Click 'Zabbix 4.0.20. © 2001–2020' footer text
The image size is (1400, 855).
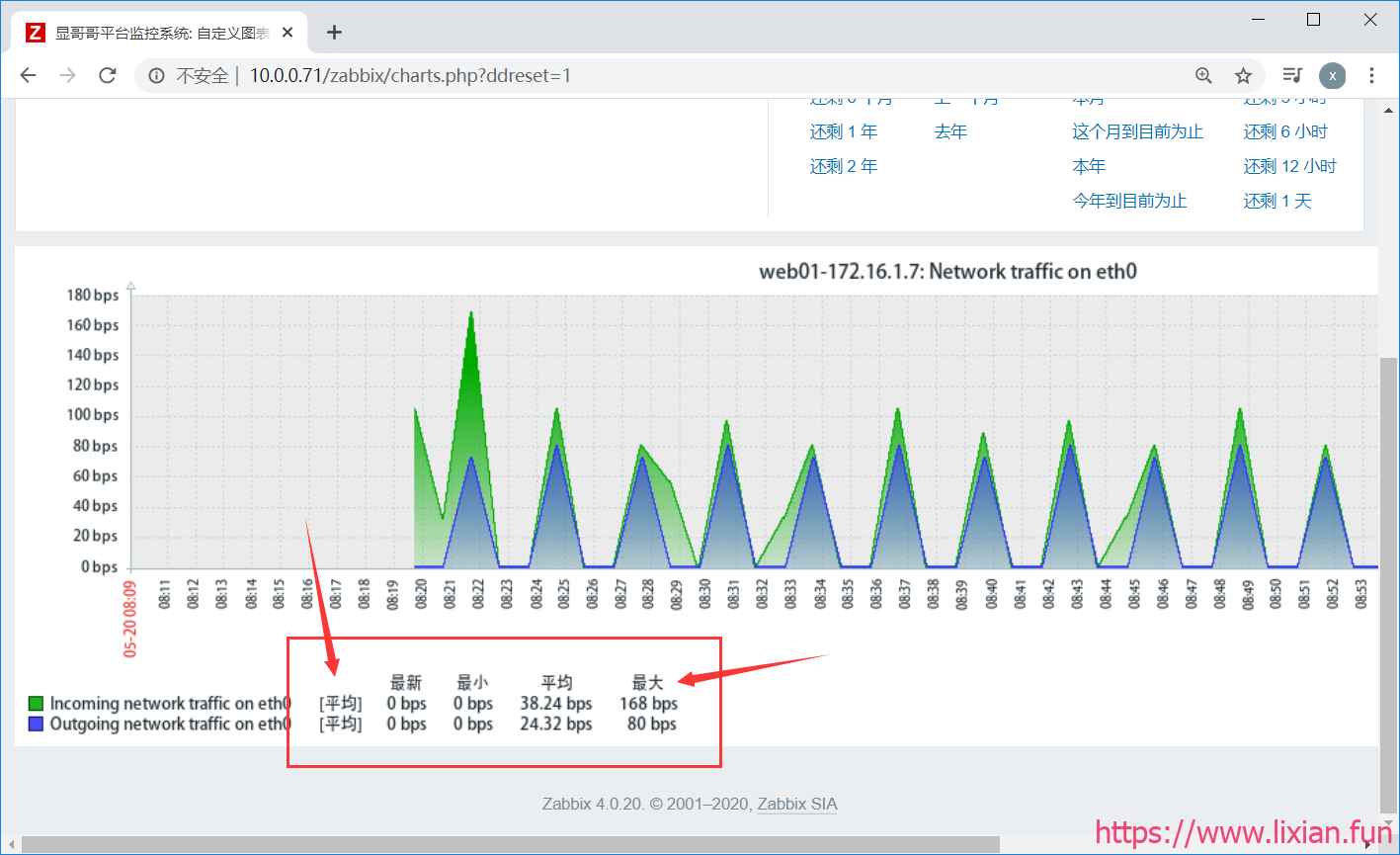coord(647,804)
